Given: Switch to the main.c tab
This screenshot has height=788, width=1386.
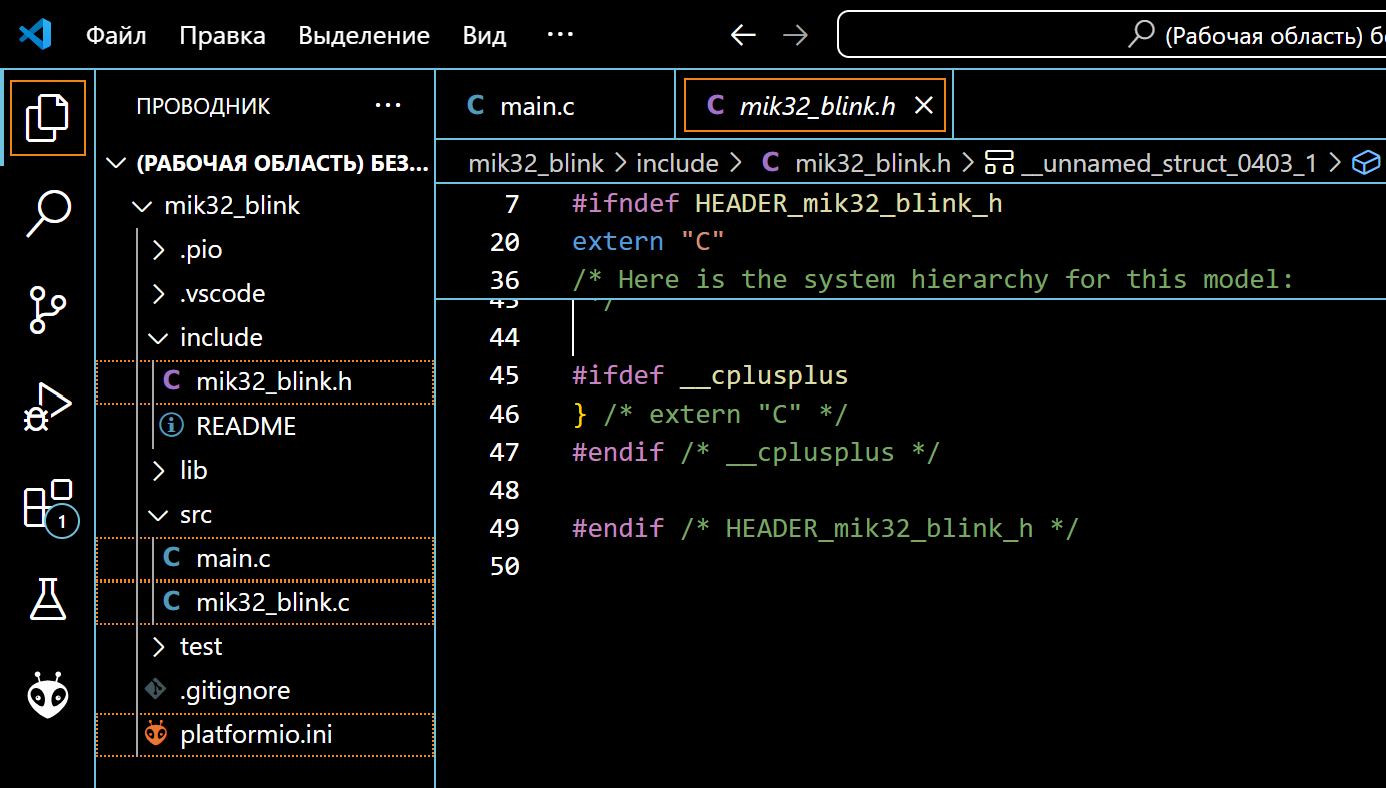Looking at the screenshot, I should pos(538,104).
